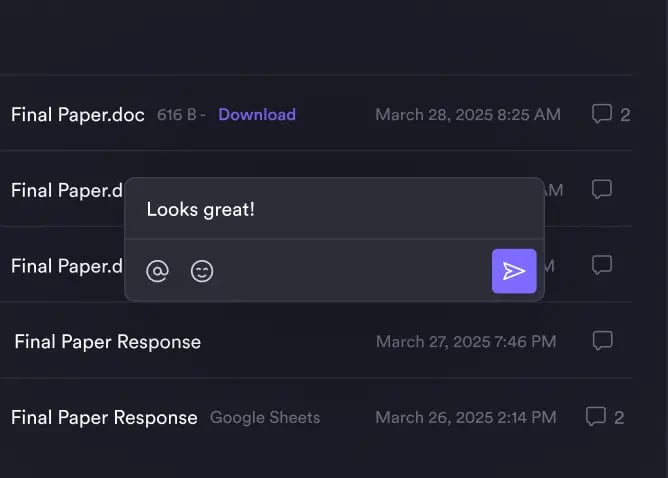Open the emoji picker in comment box
668x478 pixels.
click(202, 271)
